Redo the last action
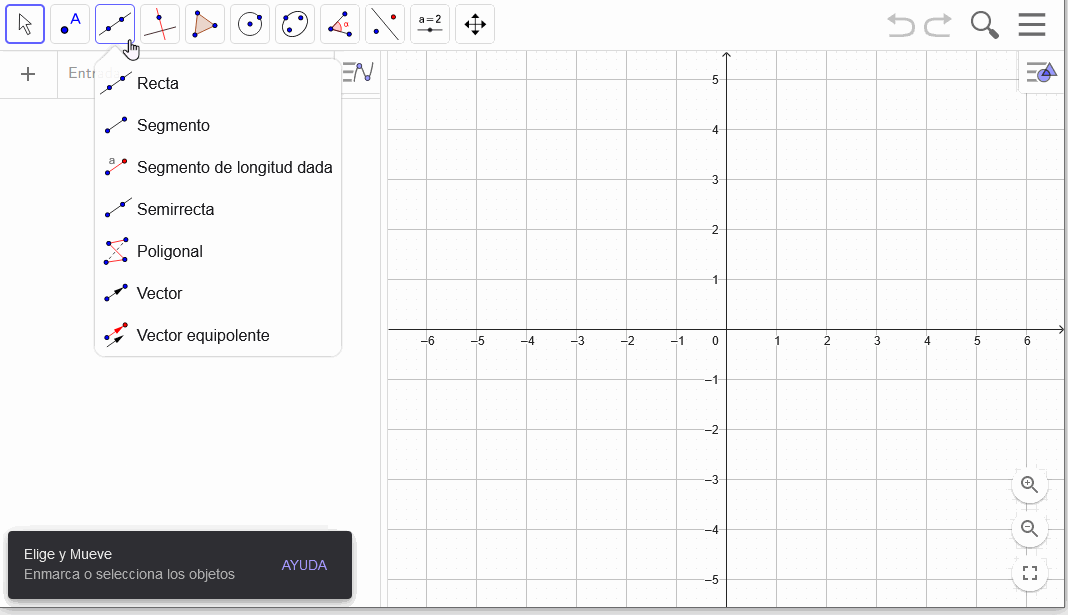This screenshot has width=1068, height=615. [x=938, y=25]
